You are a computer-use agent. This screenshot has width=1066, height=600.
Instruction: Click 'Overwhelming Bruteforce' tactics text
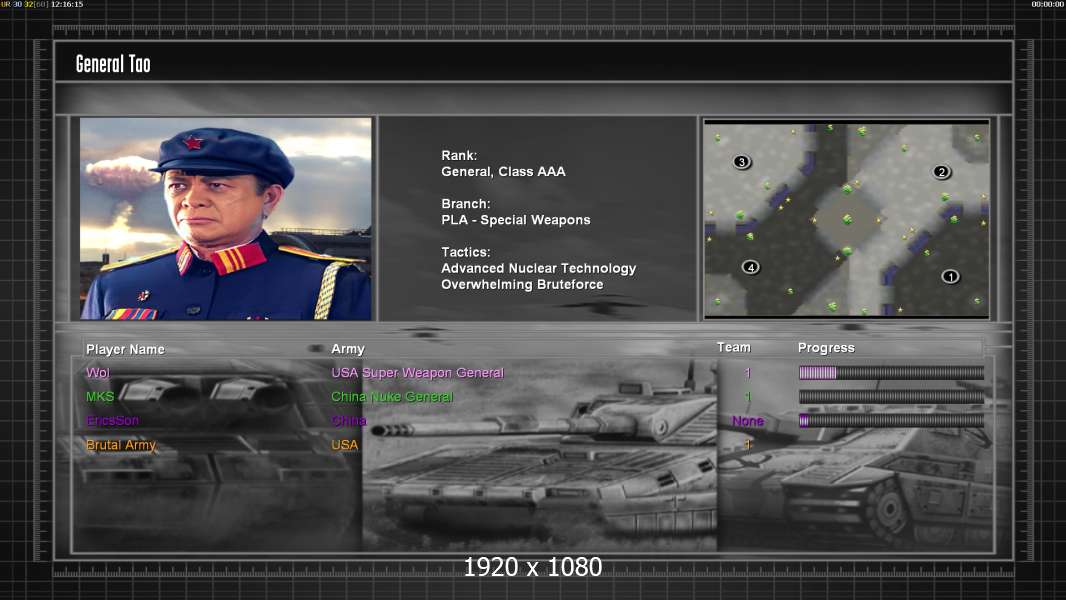click(x=522, y=284)
